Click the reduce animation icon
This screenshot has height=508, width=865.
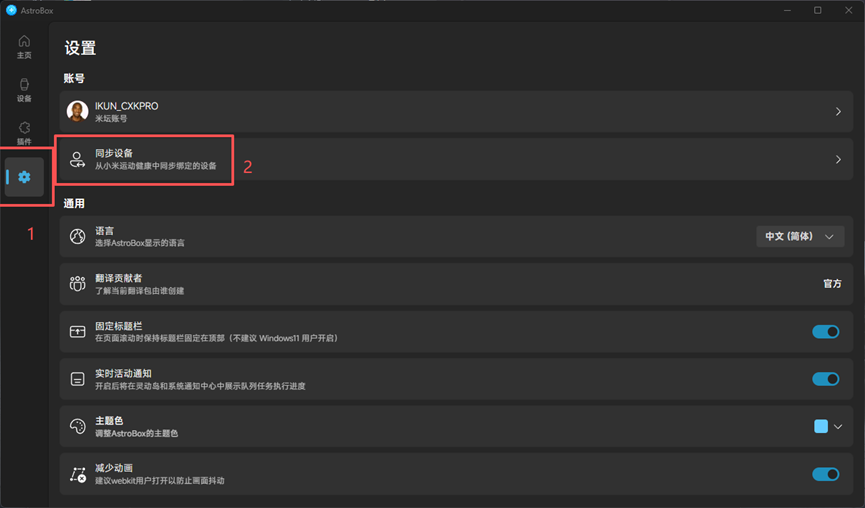78,474
